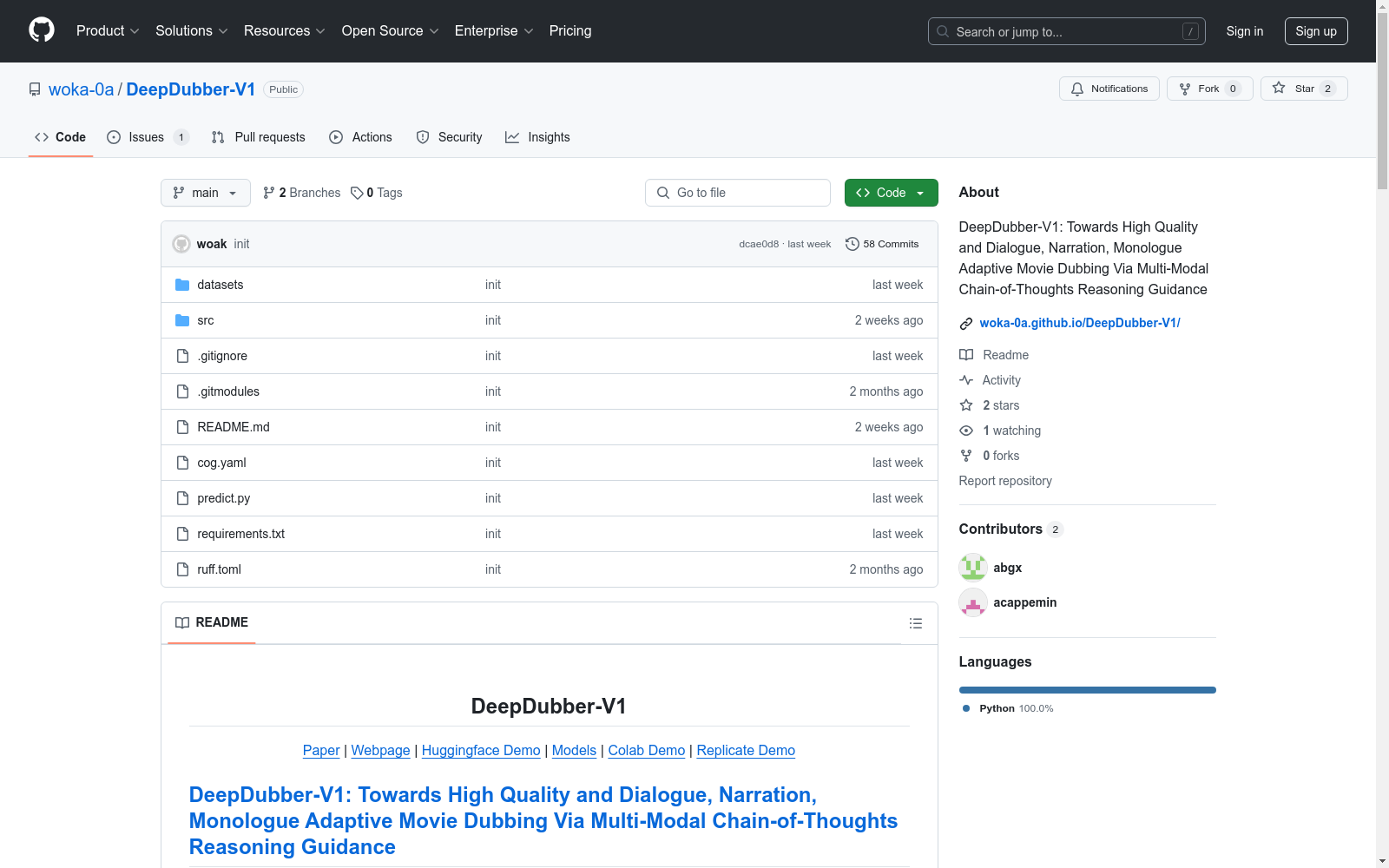Open the .gitmodules file
Image resolution: width=1389 pixels, height=868 pixels.
click(x=228, y=391)
